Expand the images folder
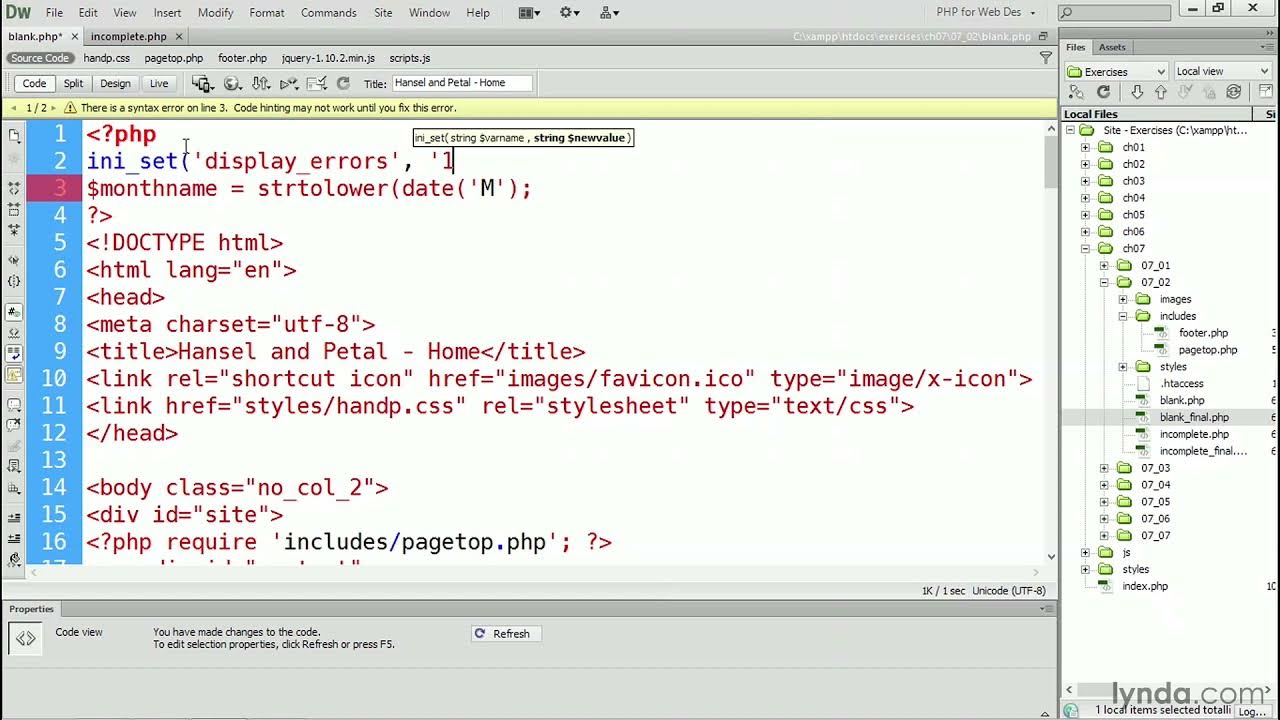 (1123, 299)
